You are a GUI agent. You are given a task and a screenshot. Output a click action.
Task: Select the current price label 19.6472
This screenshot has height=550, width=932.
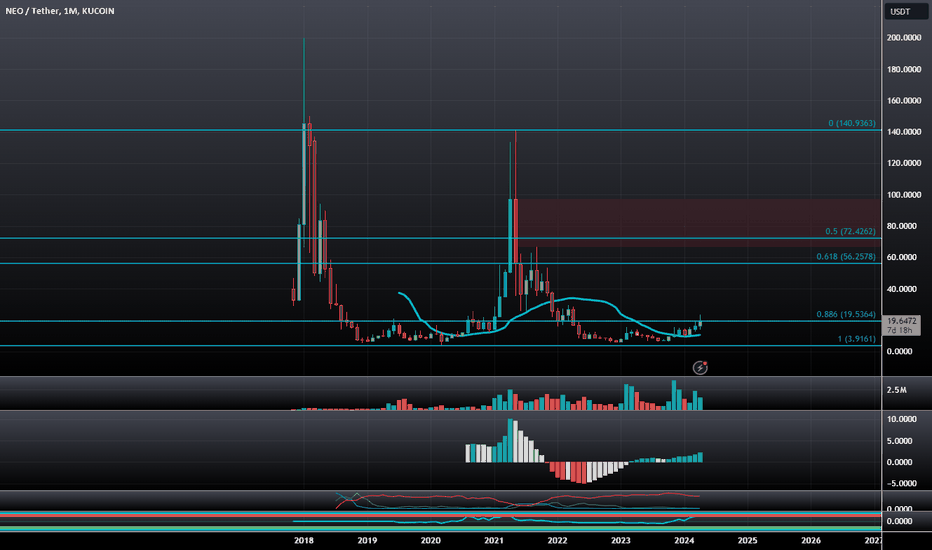tap(901, 320)
